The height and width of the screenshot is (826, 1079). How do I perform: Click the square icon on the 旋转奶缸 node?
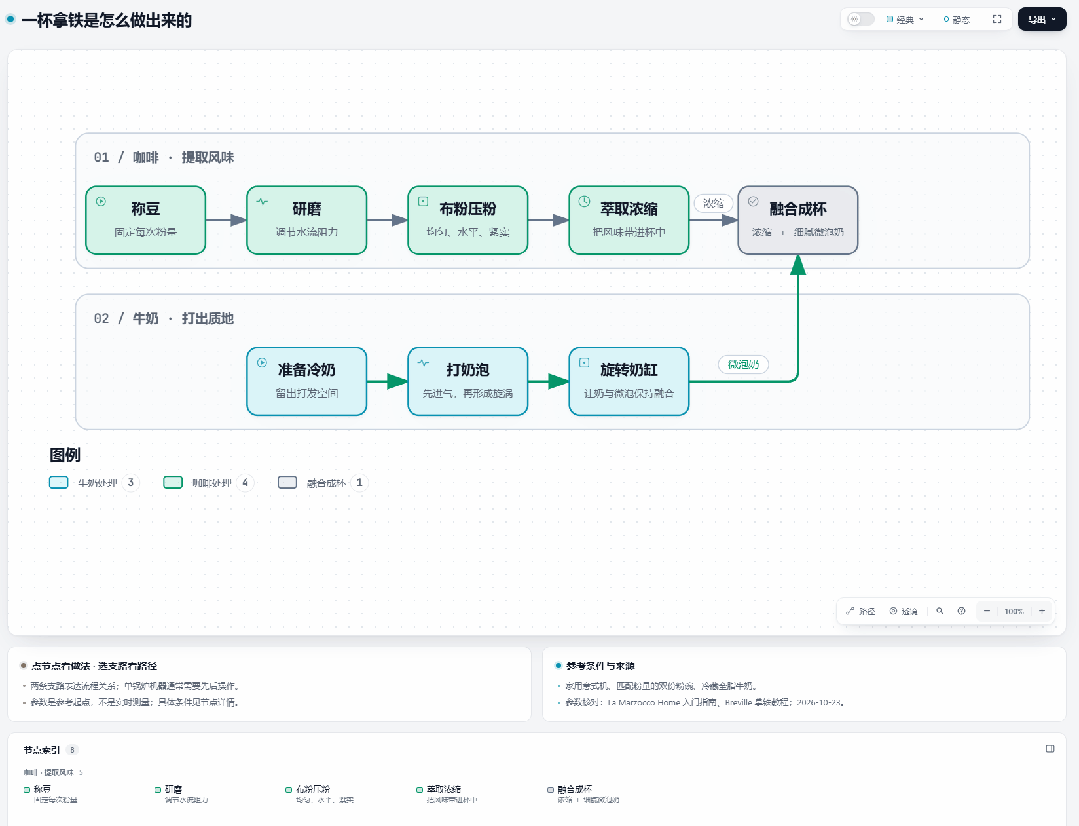(x=584, y=363)
